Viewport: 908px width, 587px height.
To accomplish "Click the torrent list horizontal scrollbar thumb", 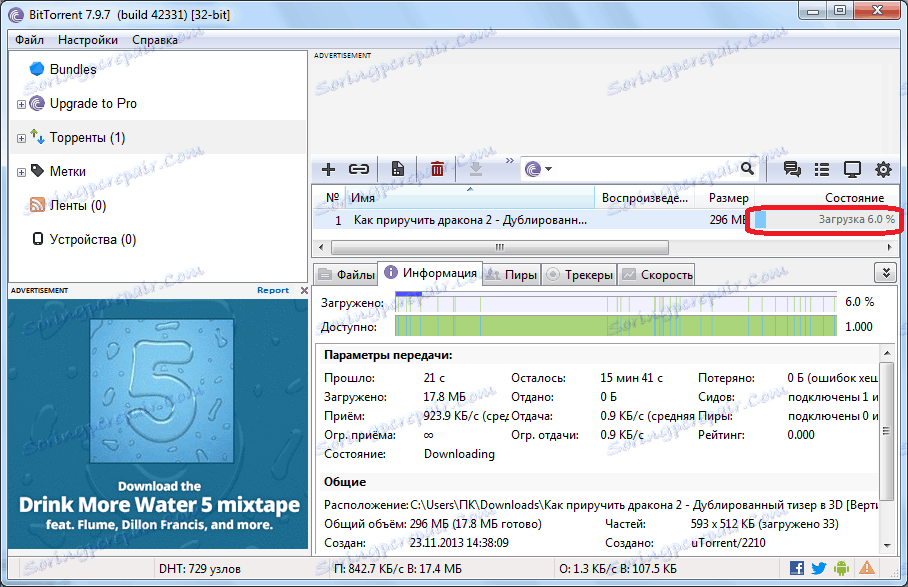I will [x=500, y=247].
